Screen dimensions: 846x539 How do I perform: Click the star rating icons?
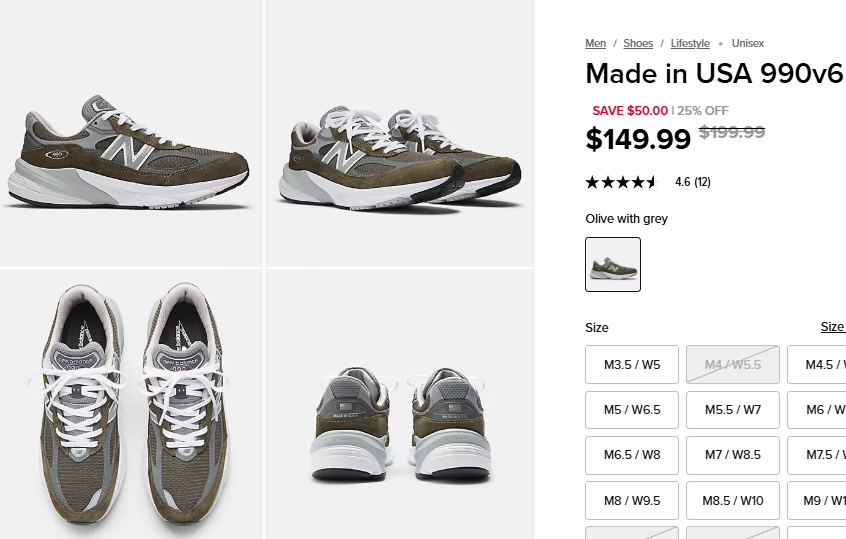pyautogui.click(x=621, y=182)
